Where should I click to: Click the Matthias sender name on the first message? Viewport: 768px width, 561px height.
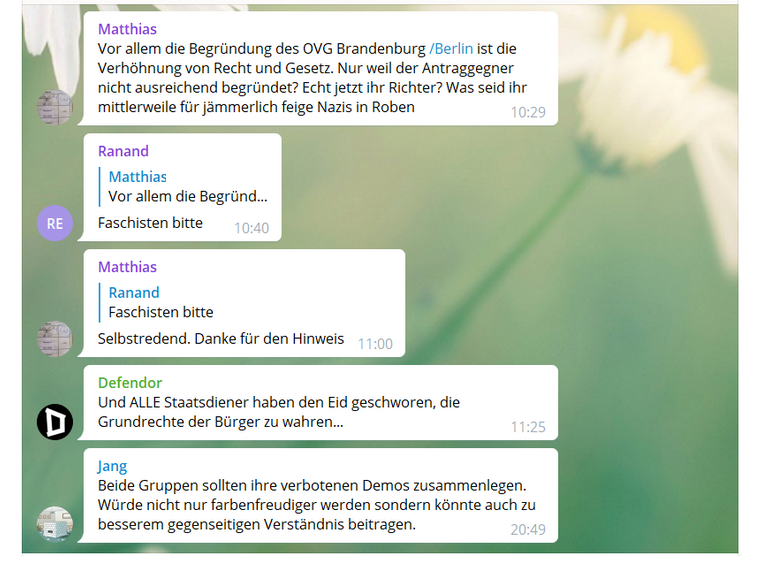pyautogui.click(x=127, y=29)
